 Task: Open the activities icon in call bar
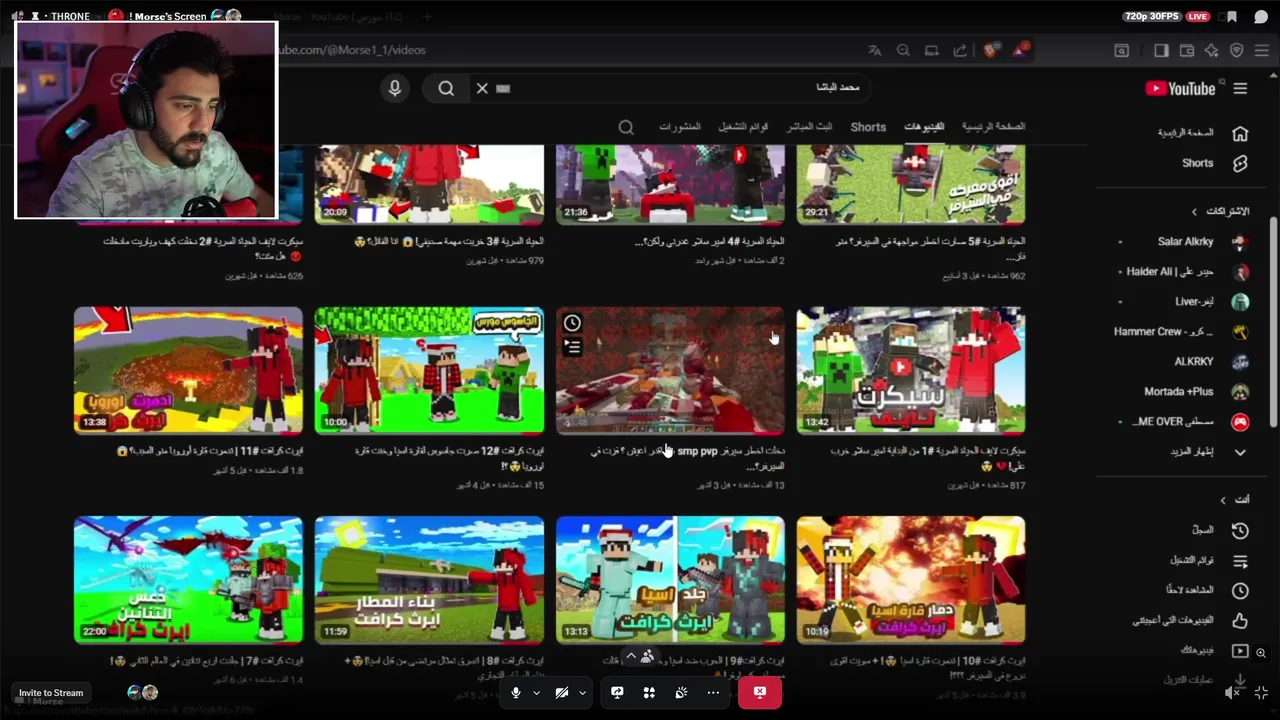point(649,692)
